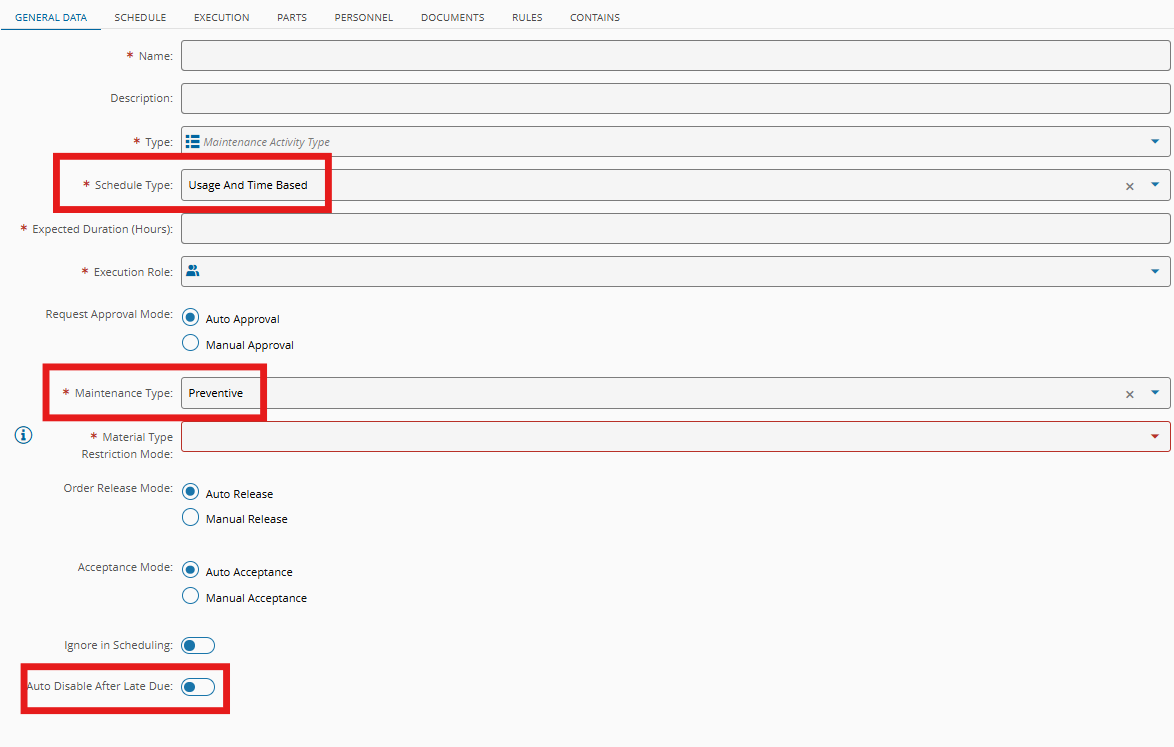Viewport: 1174px width, 747px height.
Task: Clear the Maintenance Type value with X
Action: 1130,394
